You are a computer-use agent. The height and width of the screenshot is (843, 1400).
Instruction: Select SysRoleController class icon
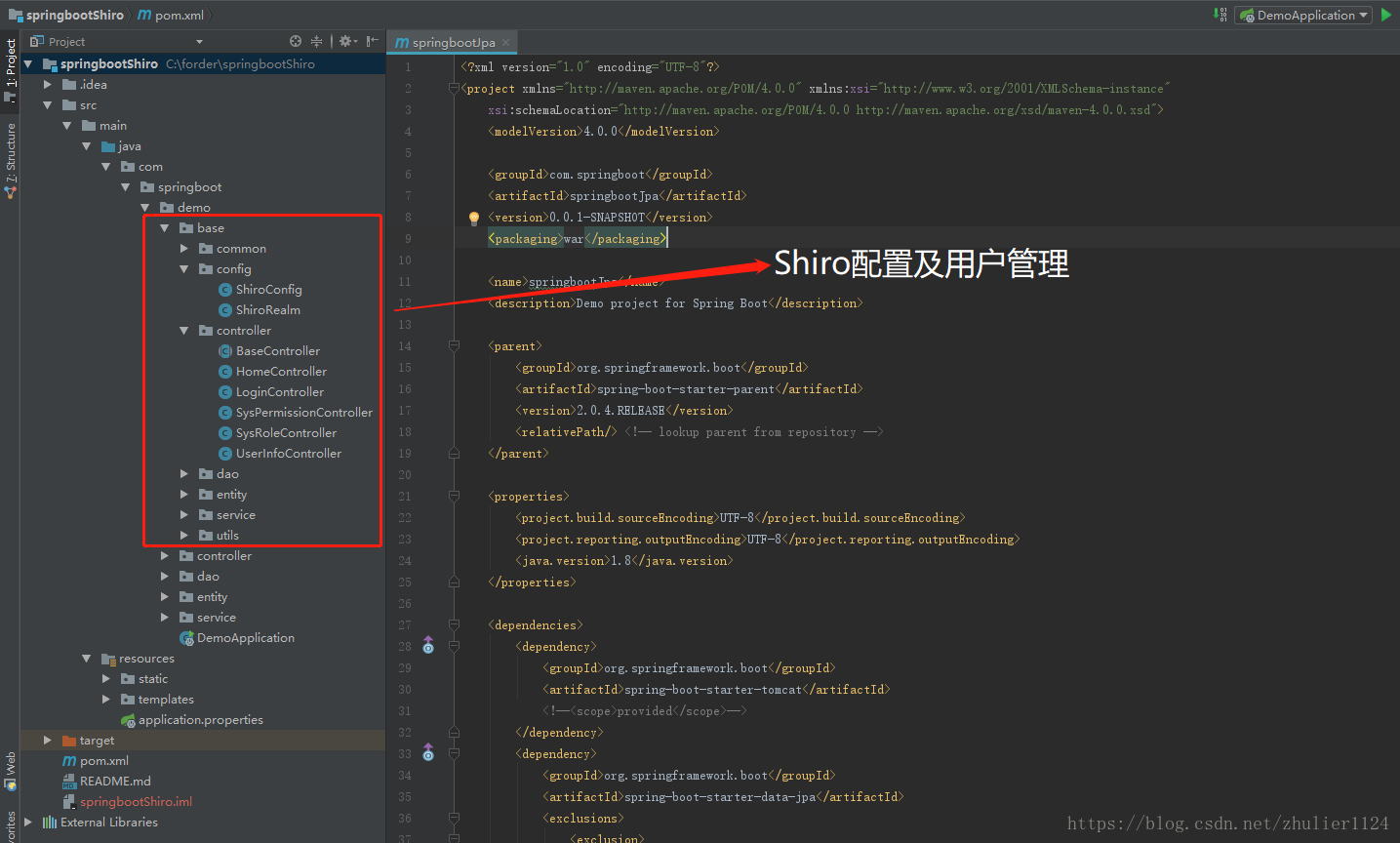click(225, 432)
